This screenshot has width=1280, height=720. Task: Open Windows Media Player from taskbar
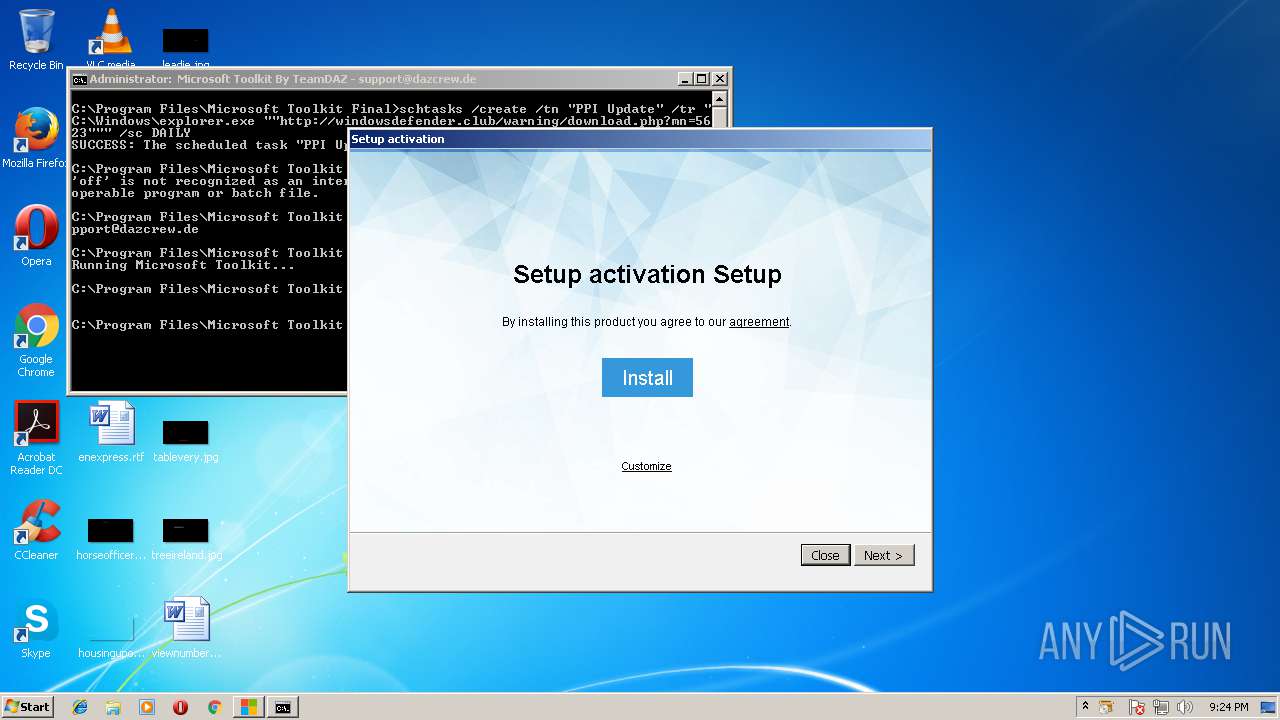pyautogui.click(x=147, y=707)
